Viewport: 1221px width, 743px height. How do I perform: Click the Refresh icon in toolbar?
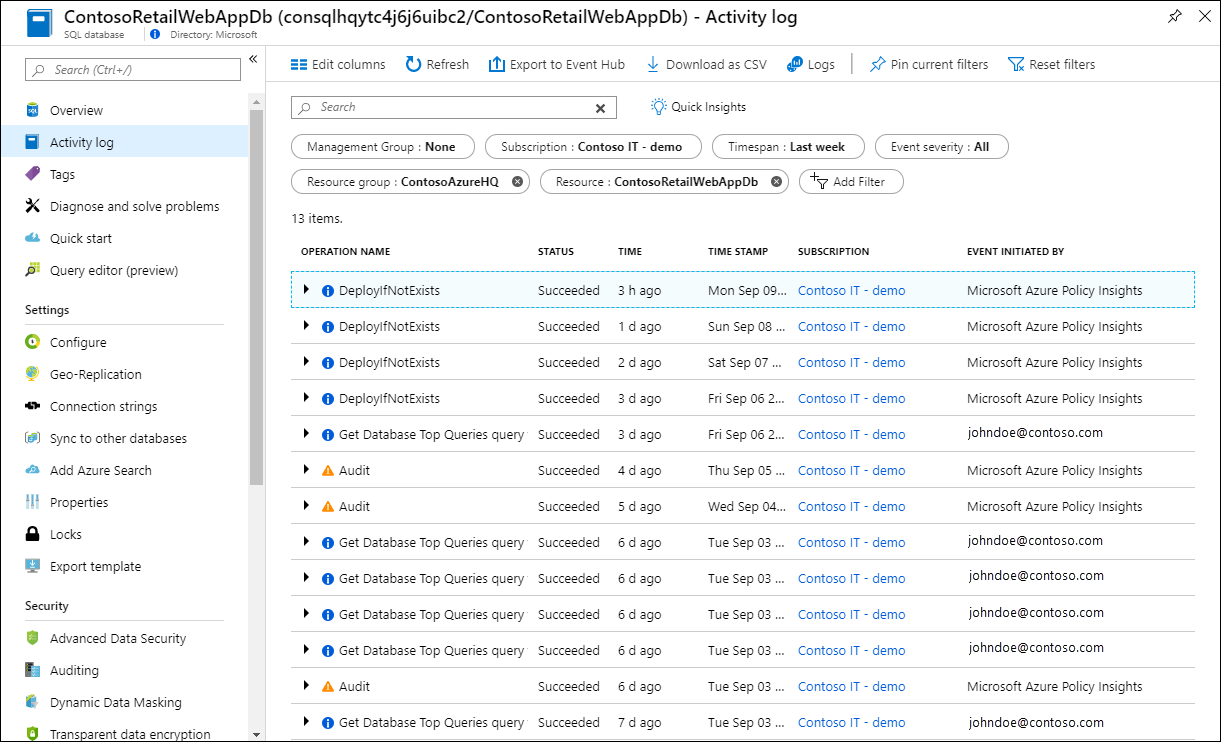point(413,64)
